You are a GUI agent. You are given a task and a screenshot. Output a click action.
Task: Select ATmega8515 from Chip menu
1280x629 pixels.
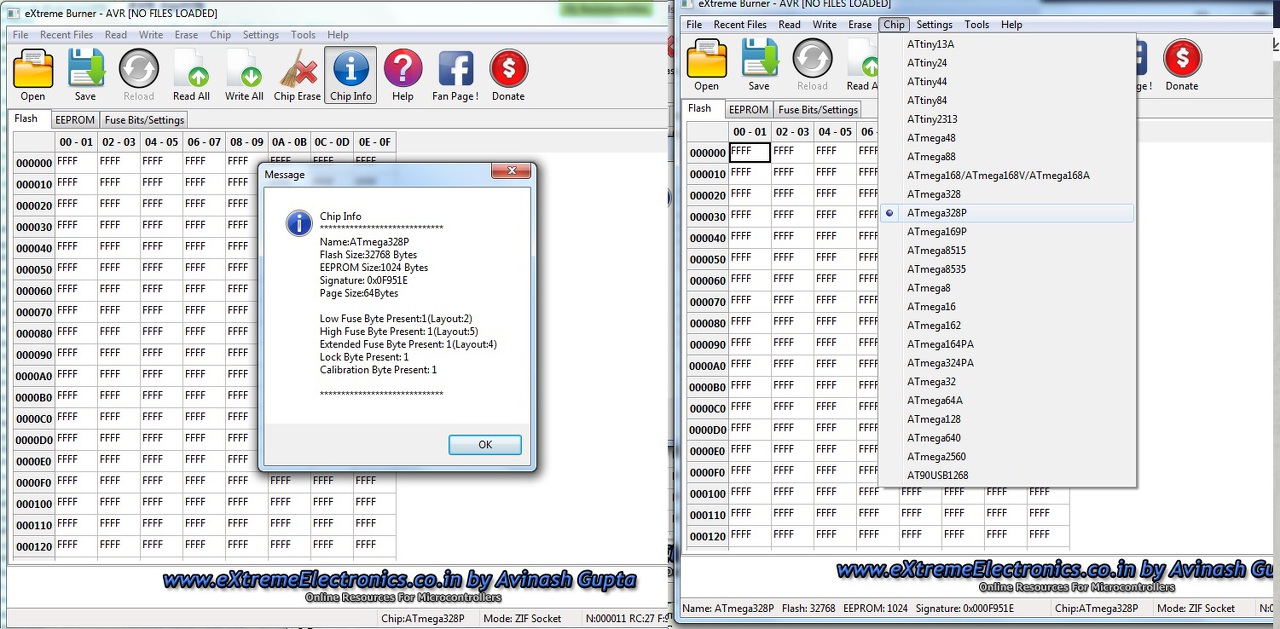[x=1007, y=251]
